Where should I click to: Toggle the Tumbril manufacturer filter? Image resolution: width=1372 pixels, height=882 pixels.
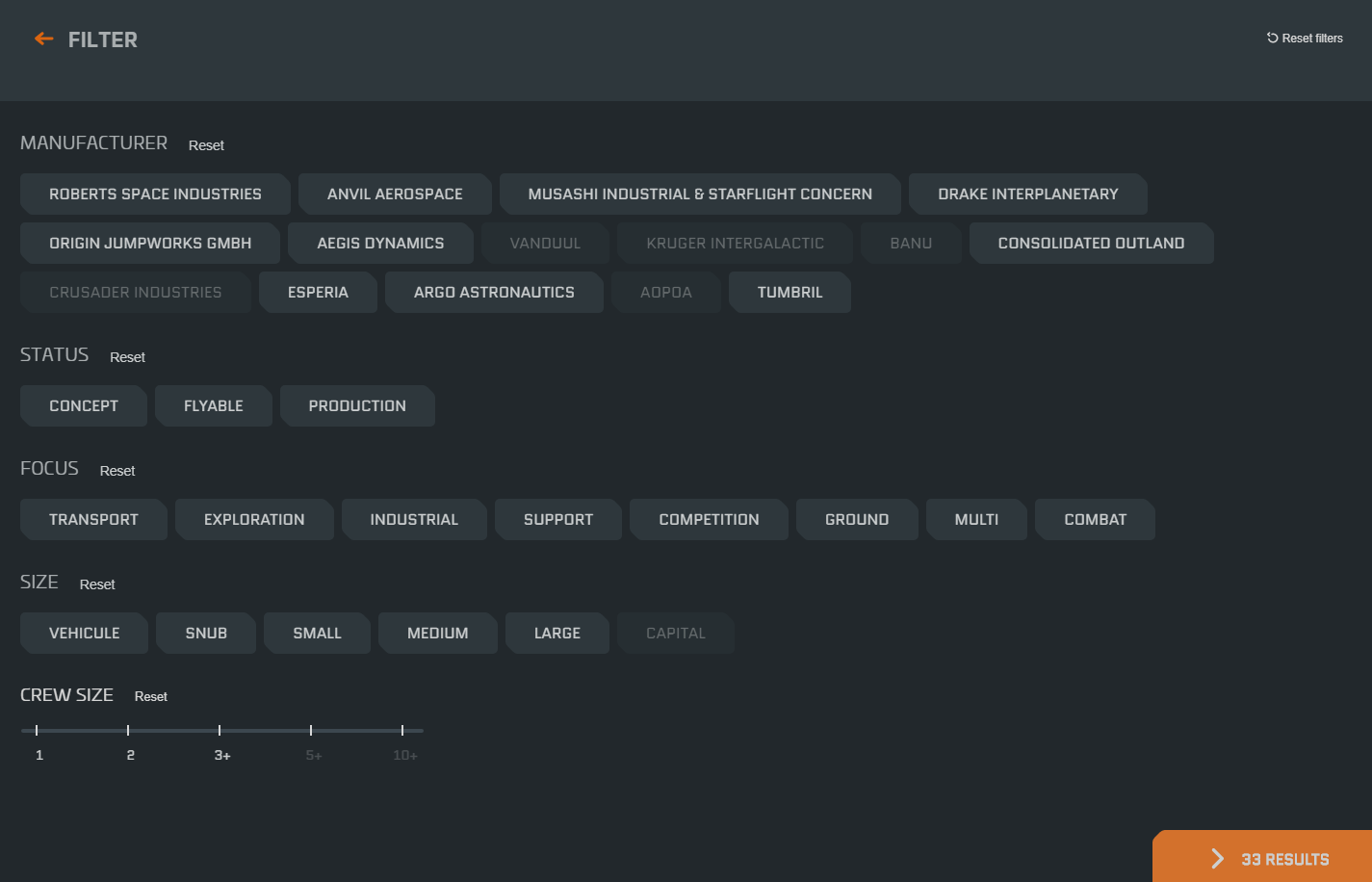(790, 293)
